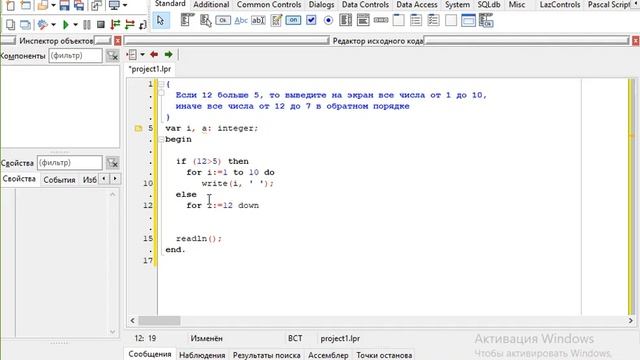This screenshot has width=640, height=360.
Task: Open the Наблюдения bottom tab
Action: 202,355
